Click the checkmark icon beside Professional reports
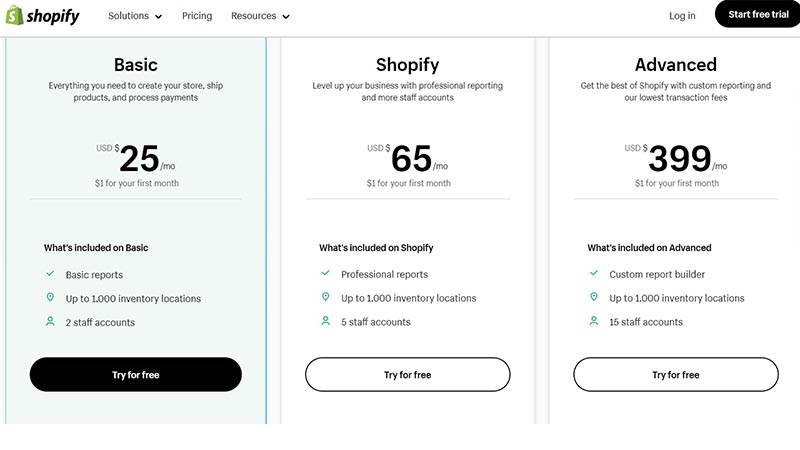Screen dimensions: 800x450 click(326, 273)
